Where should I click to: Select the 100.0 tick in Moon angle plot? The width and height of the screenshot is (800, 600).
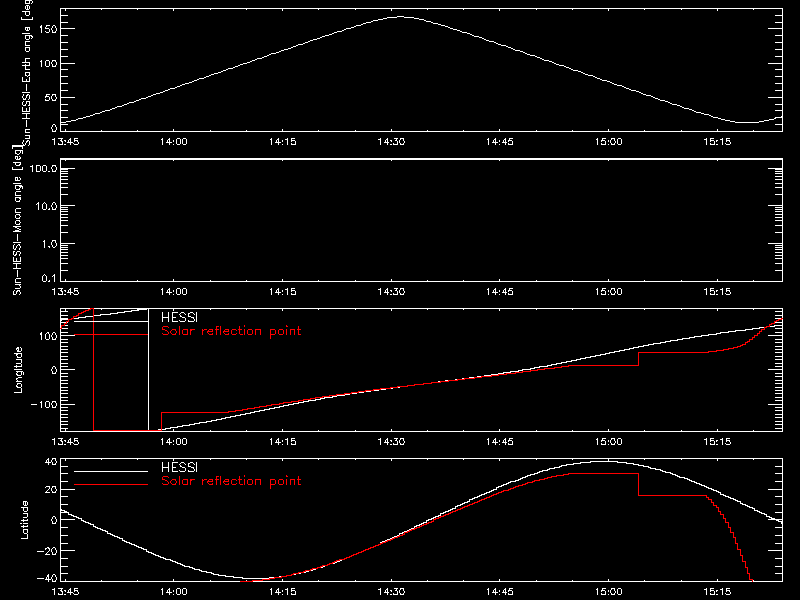[44, 169]
